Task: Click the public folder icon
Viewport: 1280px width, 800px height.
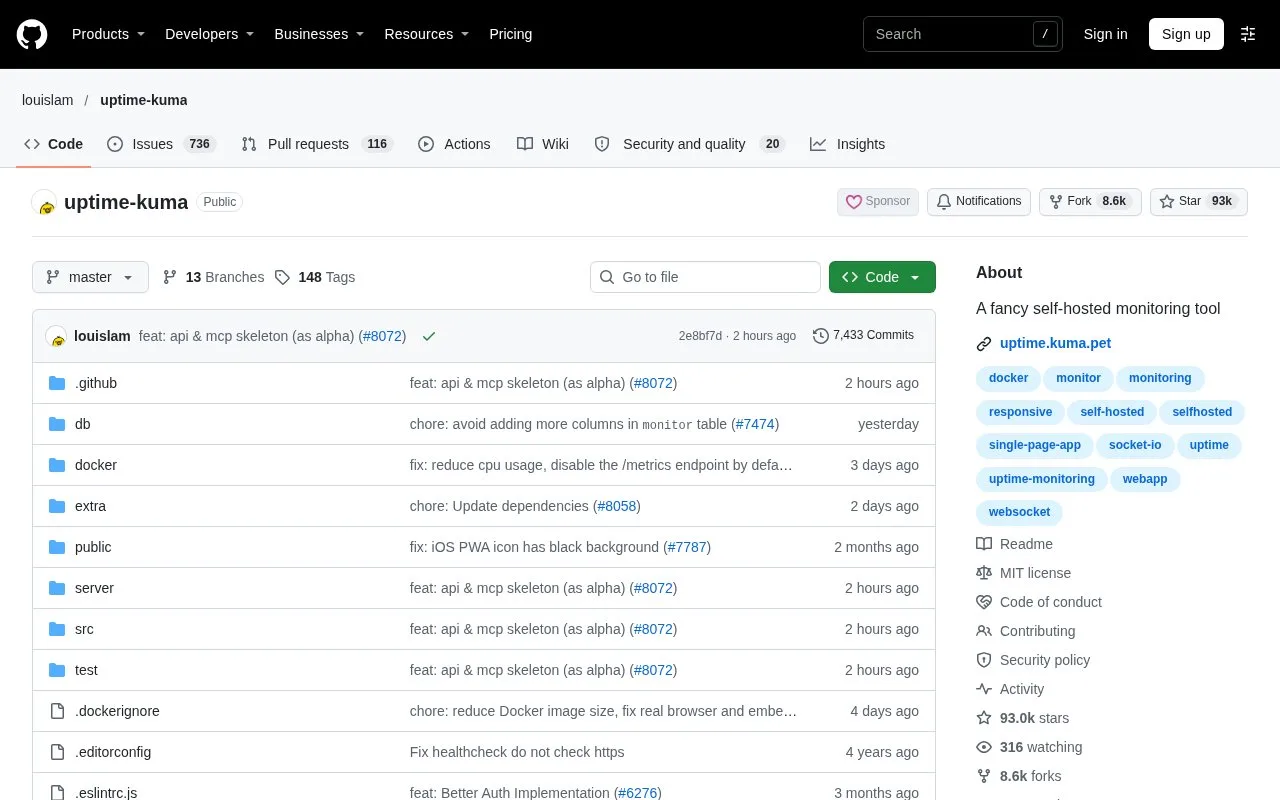Action: click(x=57, y=547)
